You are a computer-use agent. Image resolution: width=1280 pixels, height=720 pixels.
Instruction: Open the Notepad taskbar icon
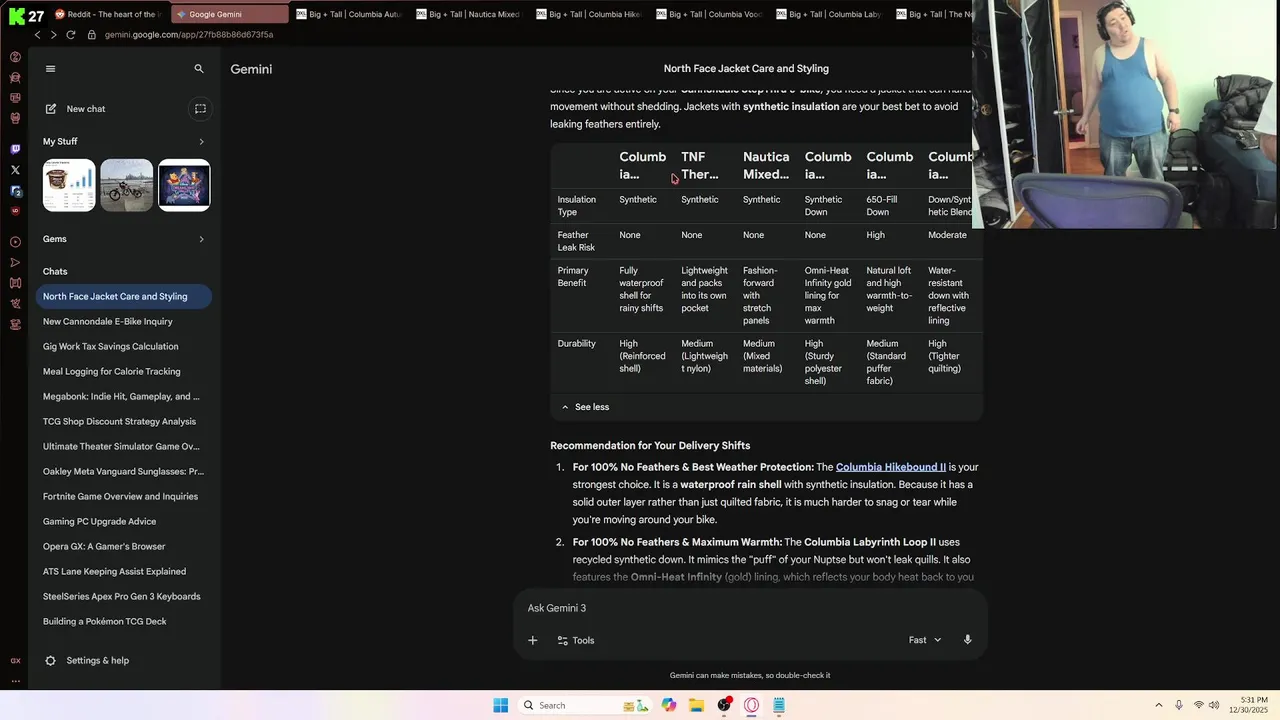(779, 706)
